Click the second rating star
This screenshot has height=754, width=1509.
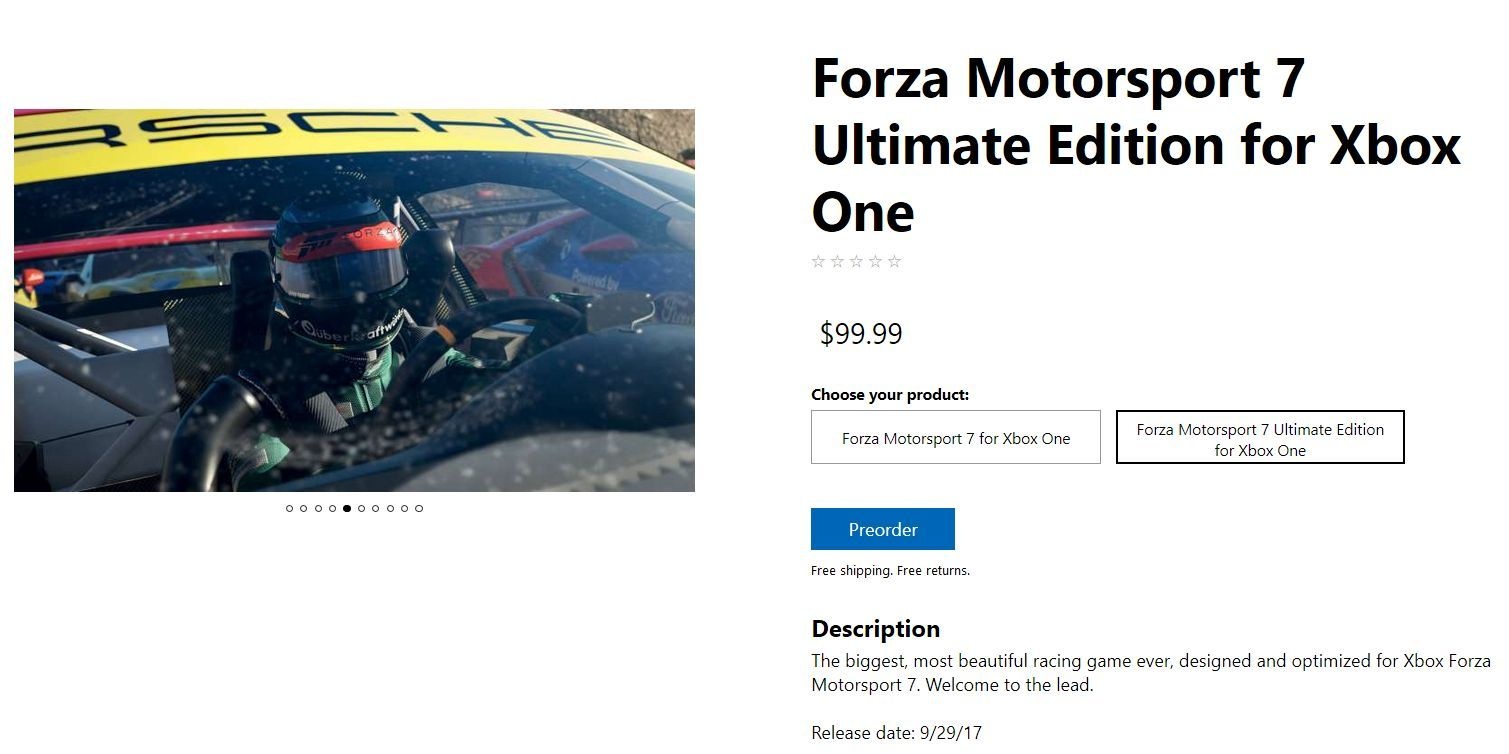(837, 262)
